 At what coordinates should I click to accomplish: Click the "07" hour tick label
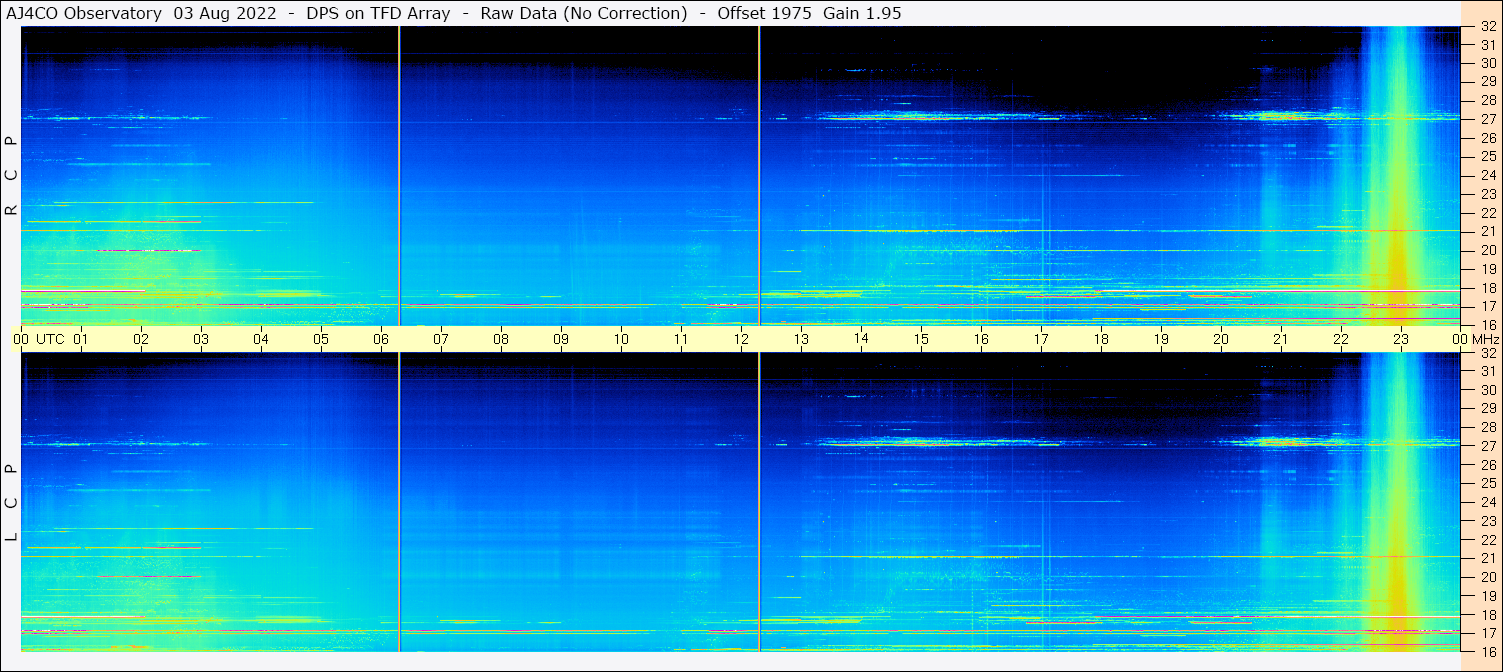[x=441, y=339]
